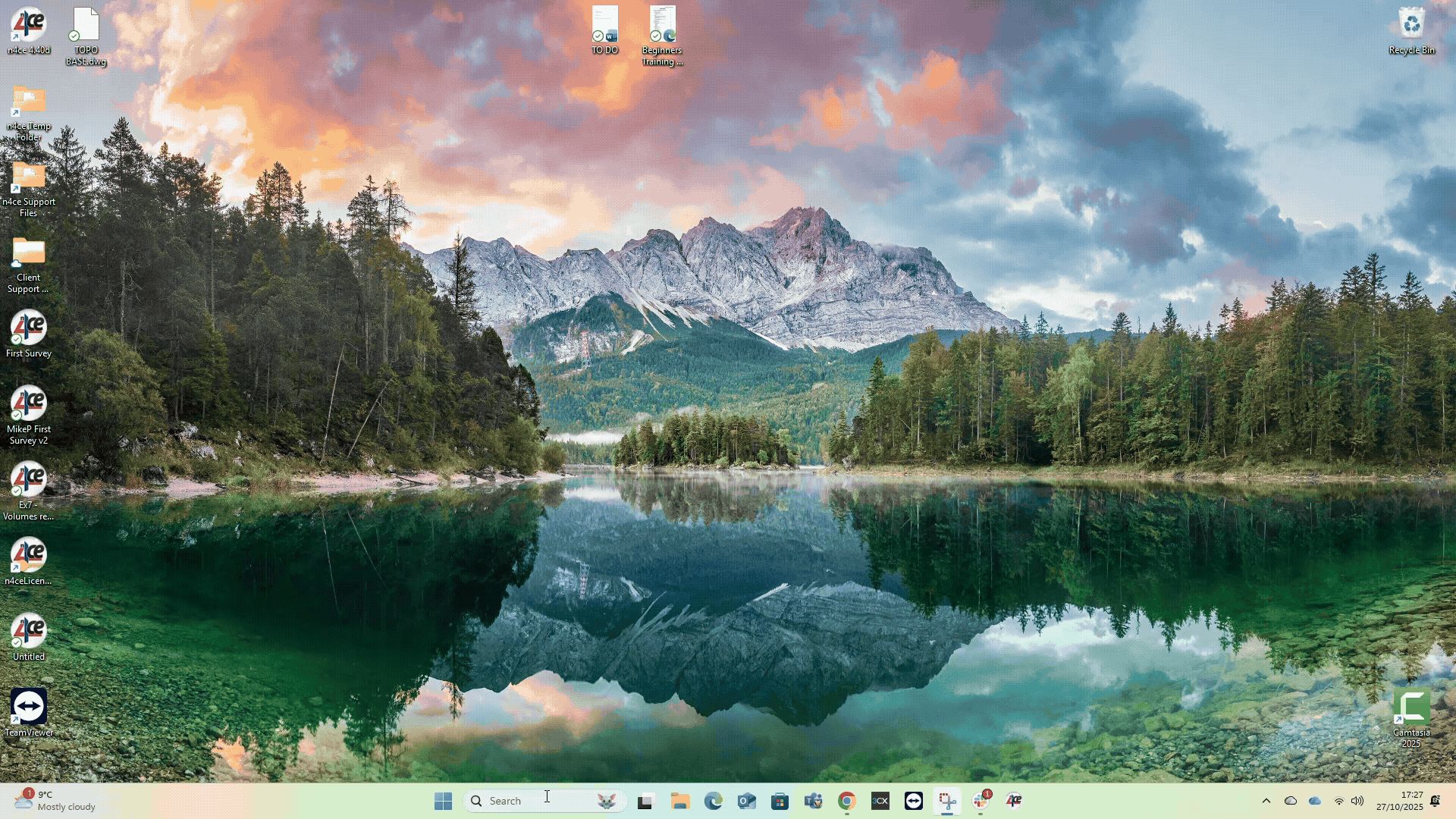This screenshot has width=1456, height=819.
Task: Open Microsoft Teams from the taskbar
Action: (813, 800)
